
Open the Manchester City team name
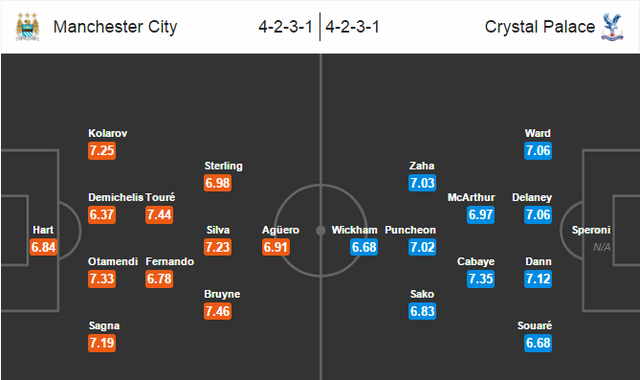click(115, 27)
